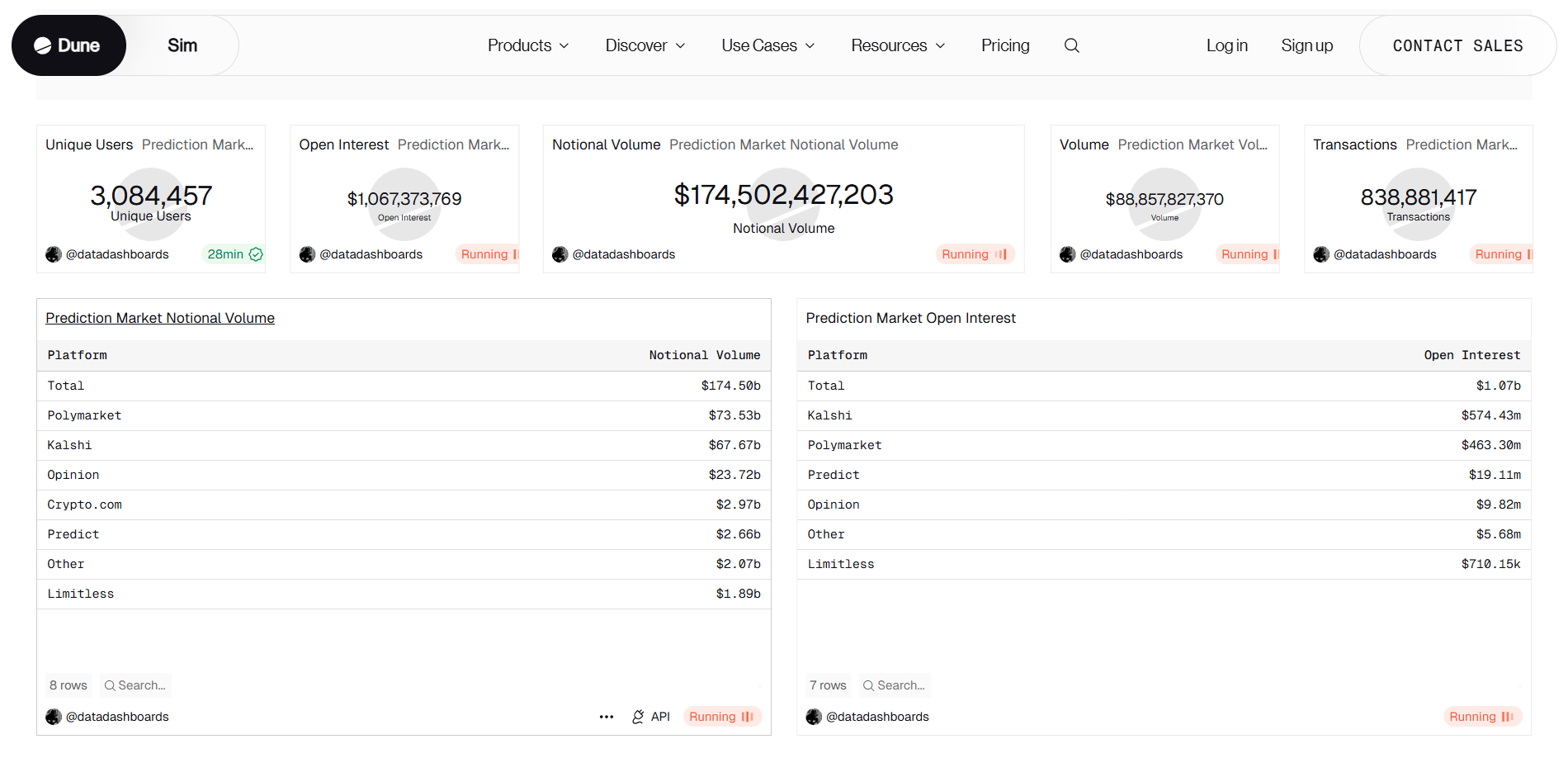
Task: Click Log in
Action: 1226,45
